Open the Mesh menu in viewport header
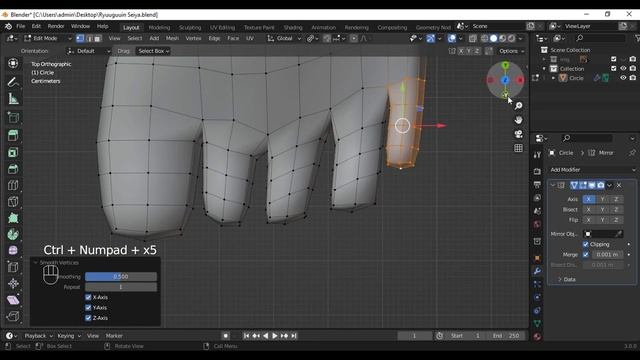 (172, 38)
